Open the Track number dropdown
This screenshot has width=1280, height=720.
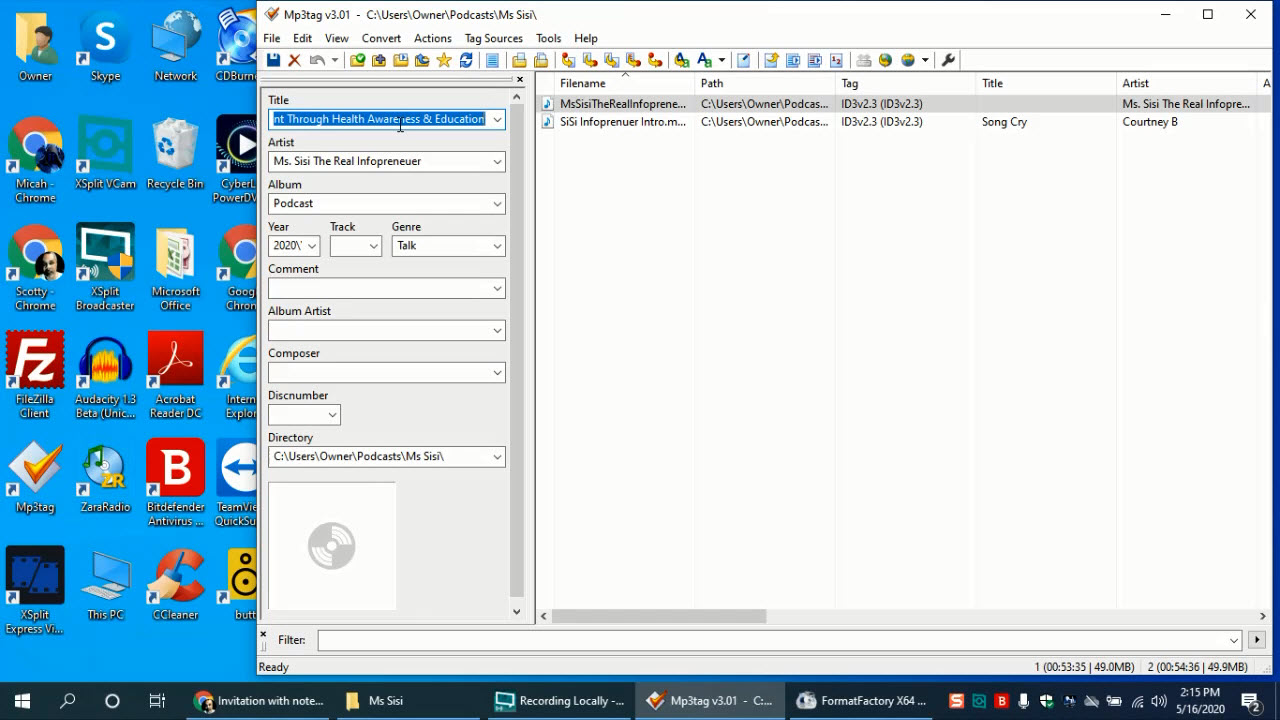[374, 246]
